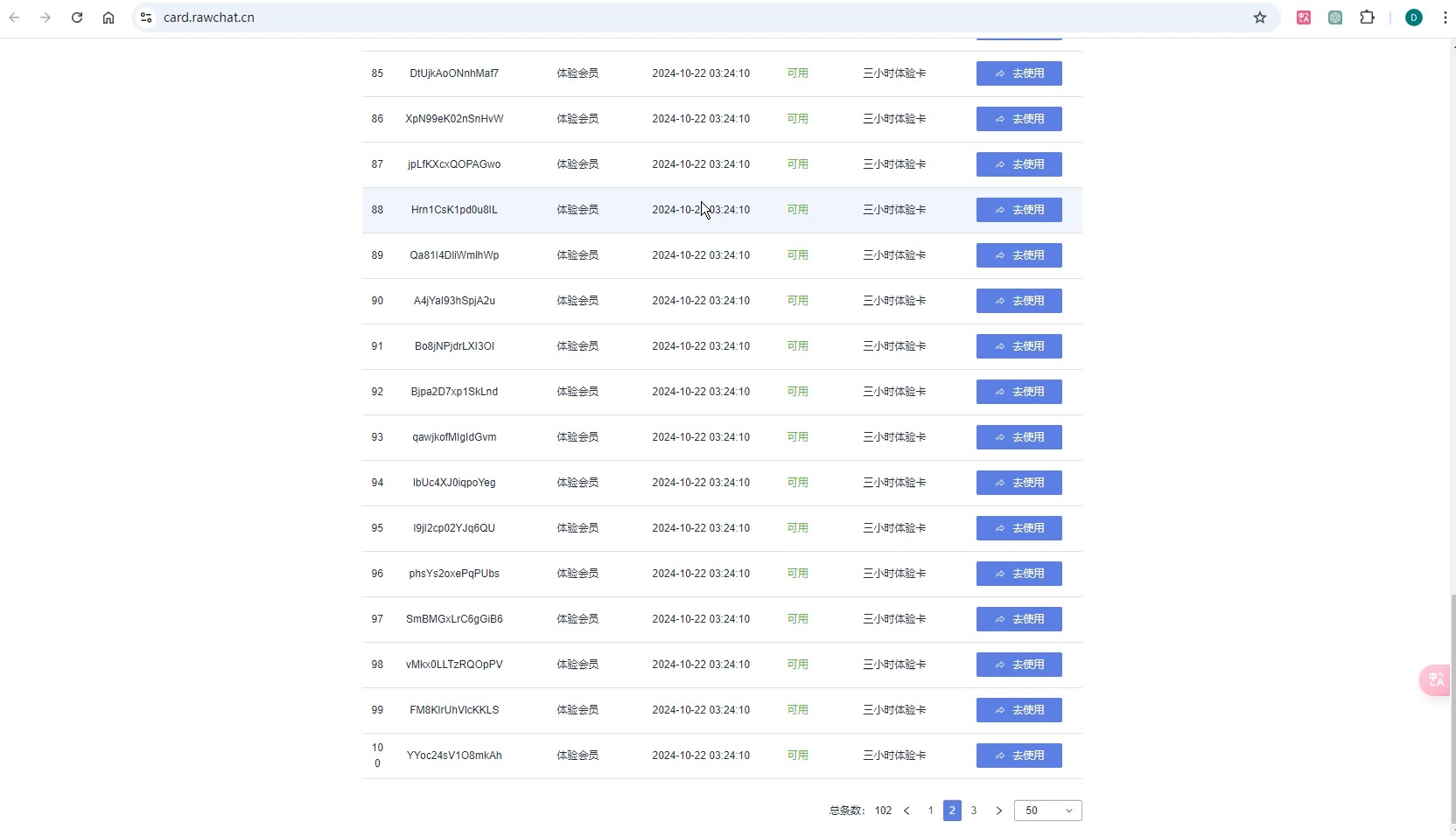
Task: Use card A4jYal93hSpjA2u in row 90
Action: click(x=1019, y=301)
